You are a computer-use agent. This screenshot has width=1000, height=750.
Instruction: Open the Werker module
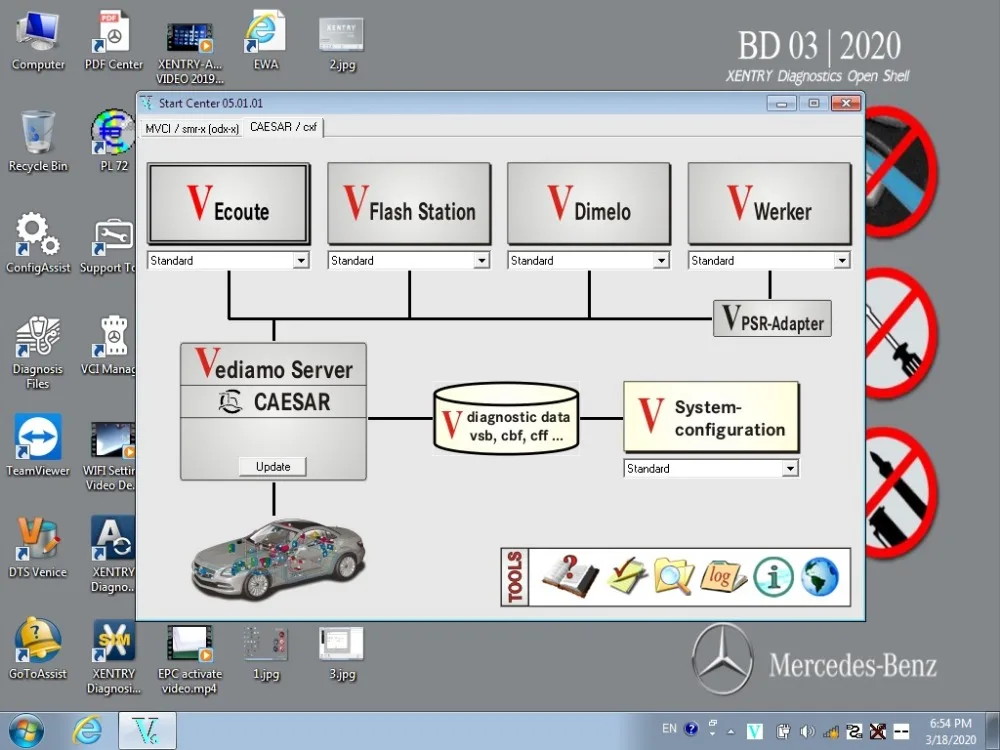[769, 203]
